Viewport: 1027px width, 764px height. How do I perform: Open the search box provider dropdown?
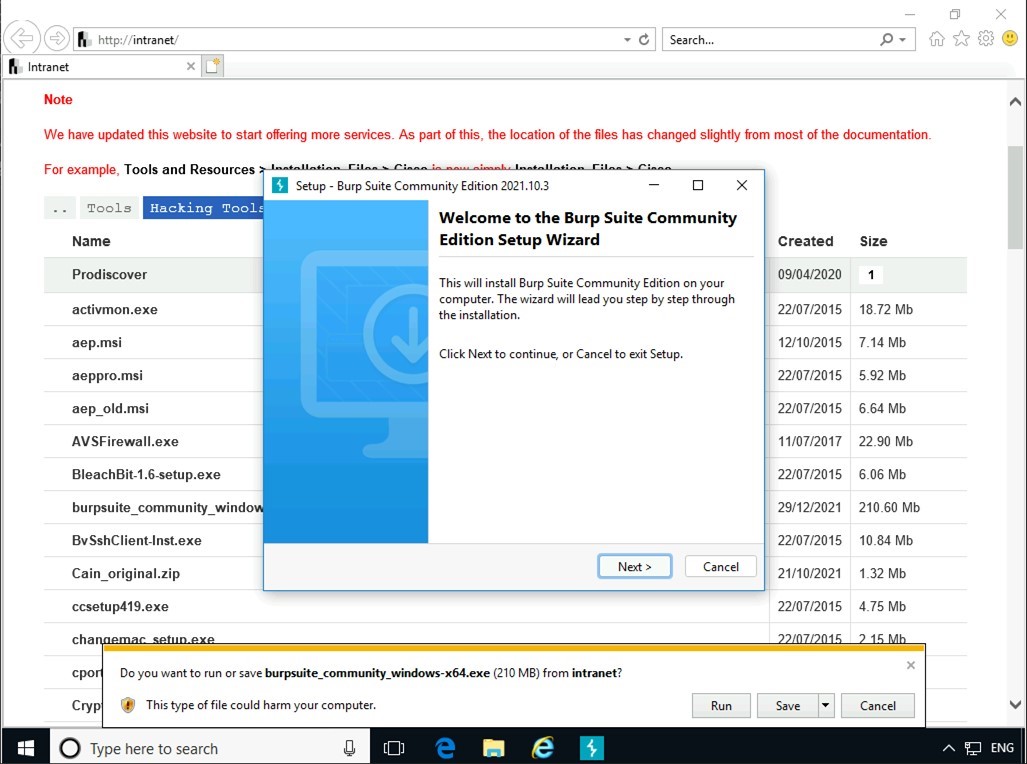[904, 38]
